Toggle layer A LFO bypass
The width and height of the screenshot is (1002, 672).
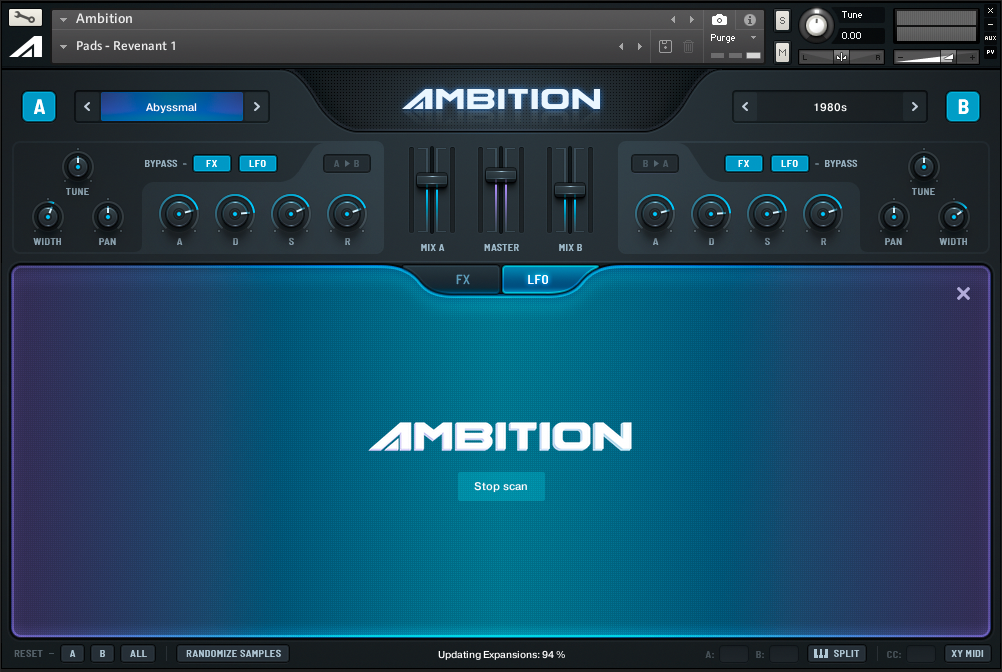pos(258,164)
